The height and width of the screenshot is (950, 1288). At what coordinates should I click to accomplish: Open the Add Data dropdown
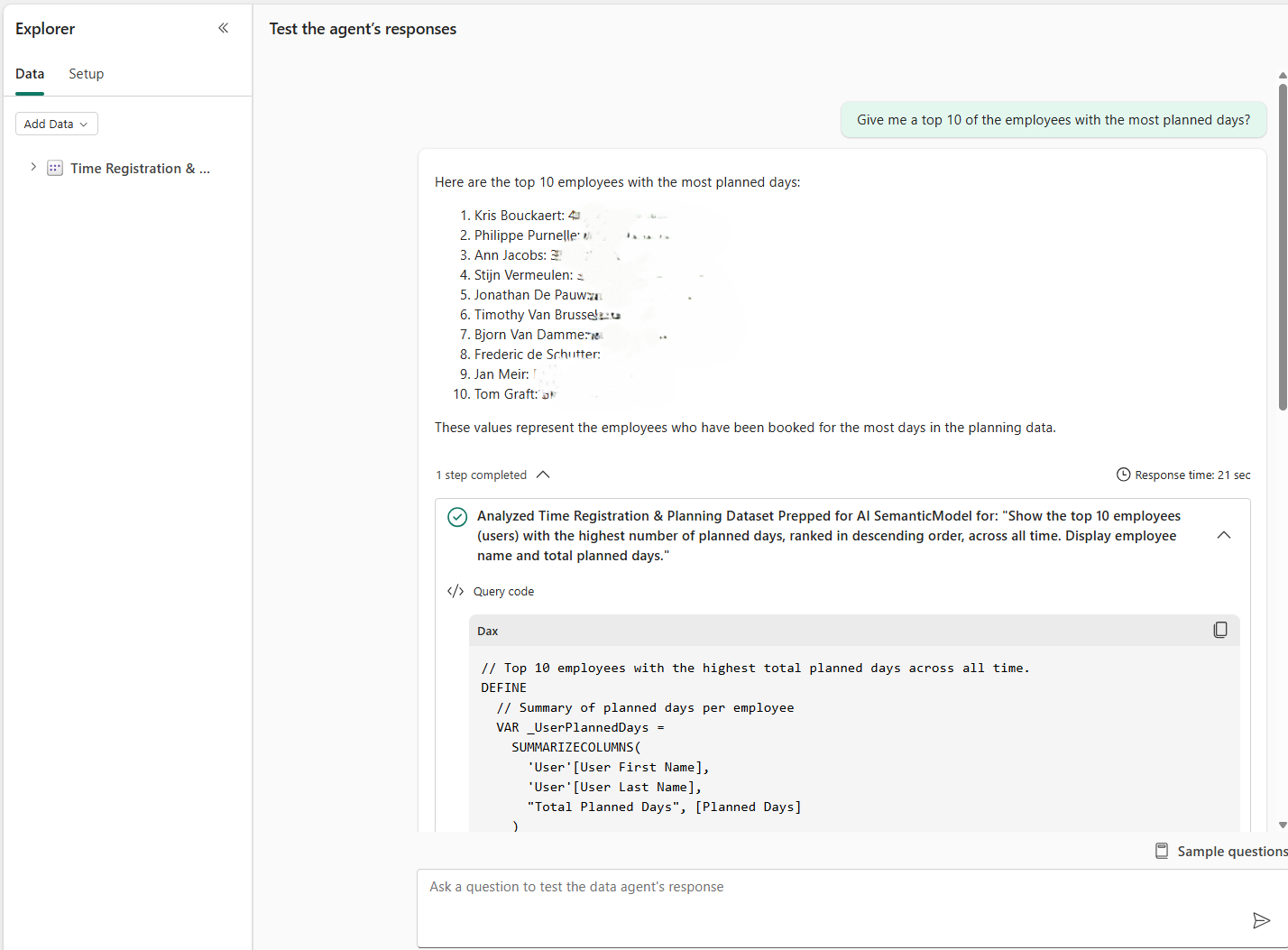pos(56,124)
